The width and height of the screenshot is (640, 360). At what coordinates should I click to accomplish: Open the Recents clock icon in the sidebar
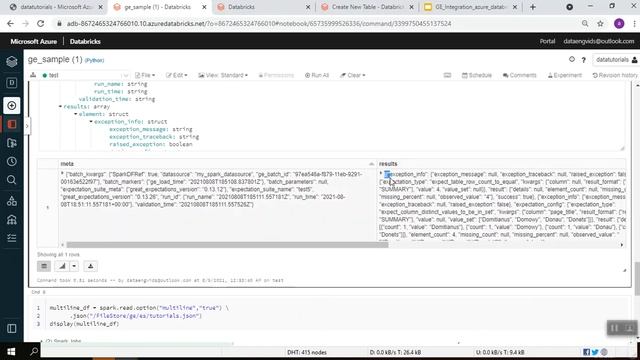tap(12, 162)
